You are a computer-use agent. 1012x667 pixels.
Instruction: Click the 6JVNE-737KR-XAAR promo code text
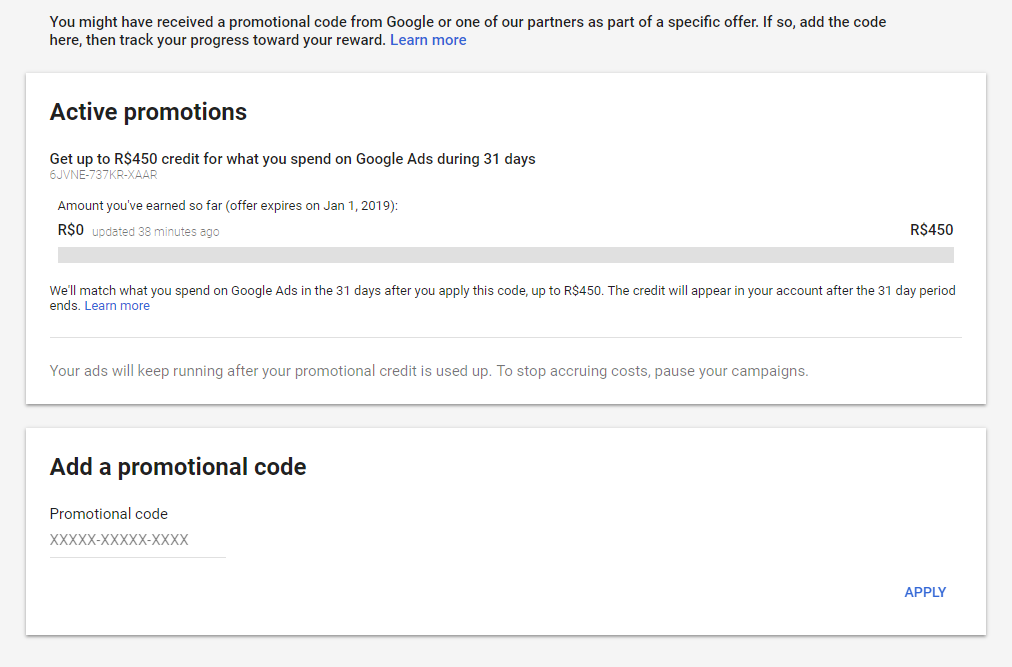(x=103, y=175)
